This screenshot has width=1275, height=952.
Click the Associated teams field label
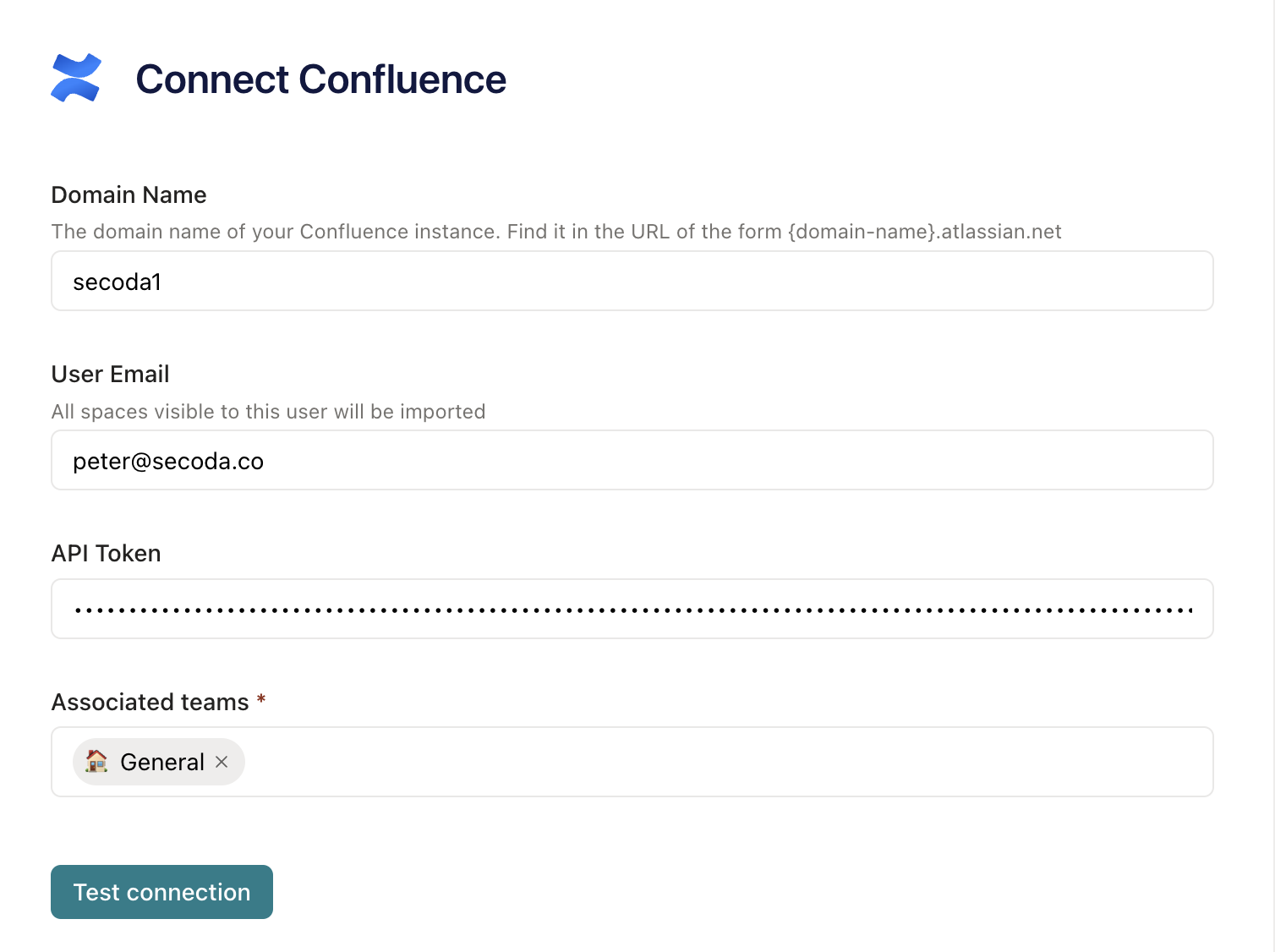coord(150,703)
